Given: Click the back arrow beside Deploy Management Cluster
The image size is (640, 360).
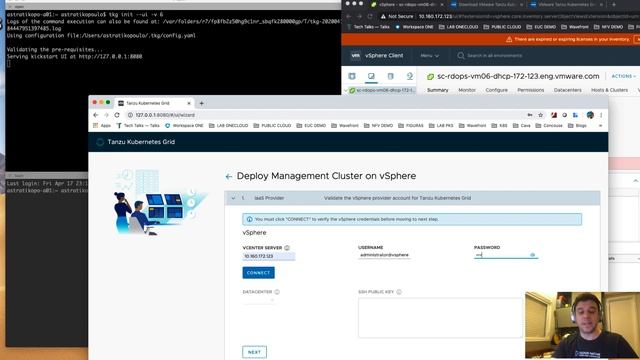Looking at the screenshot, I should pos(229,176).
